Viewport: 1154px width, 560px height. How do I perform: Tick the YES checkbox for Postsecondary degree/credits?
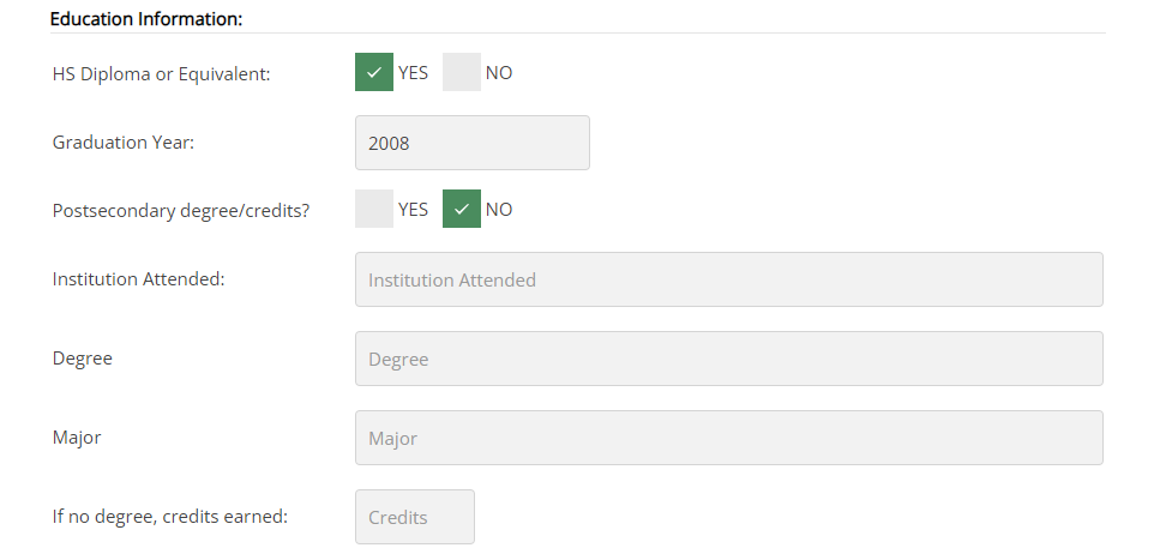[374, 209]
